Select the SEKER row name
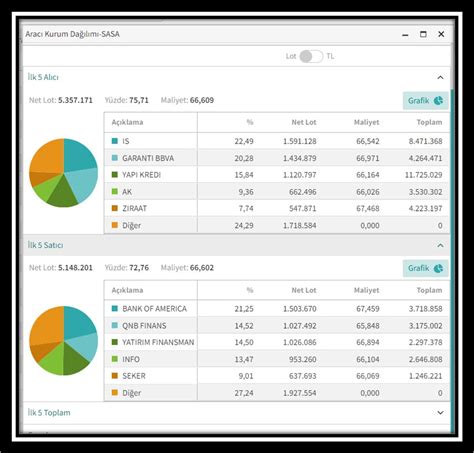Screen dimensions: 474x453 (x=134, y=376)
